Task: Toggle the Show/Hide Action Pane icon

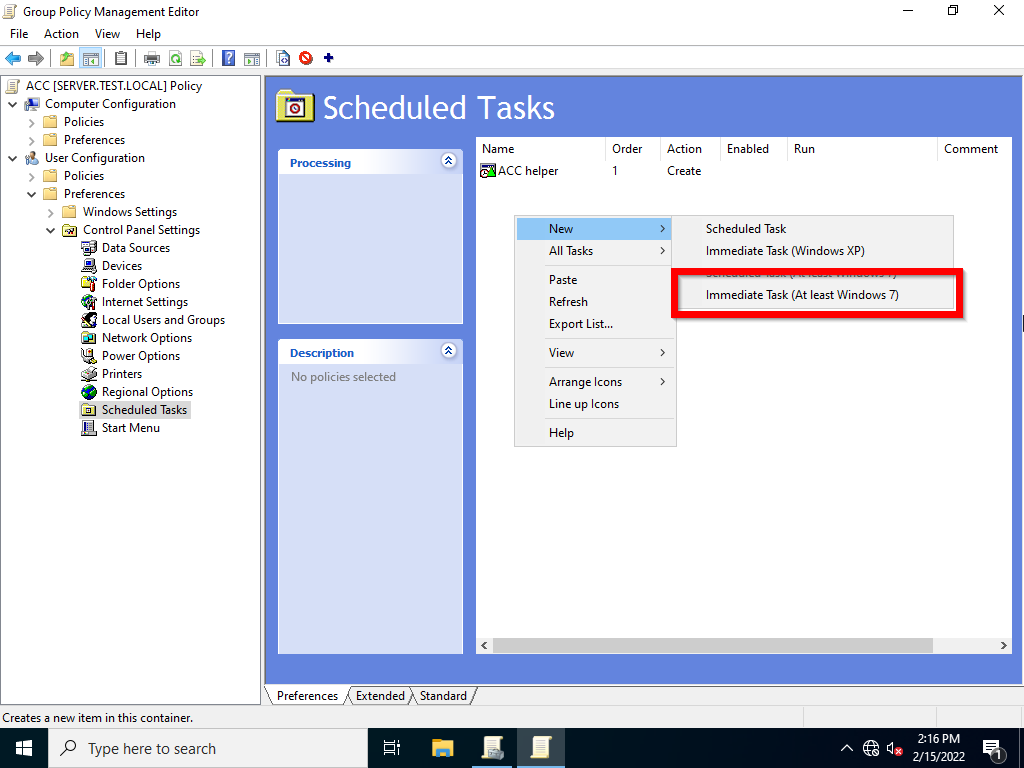Action: point(252,58)
